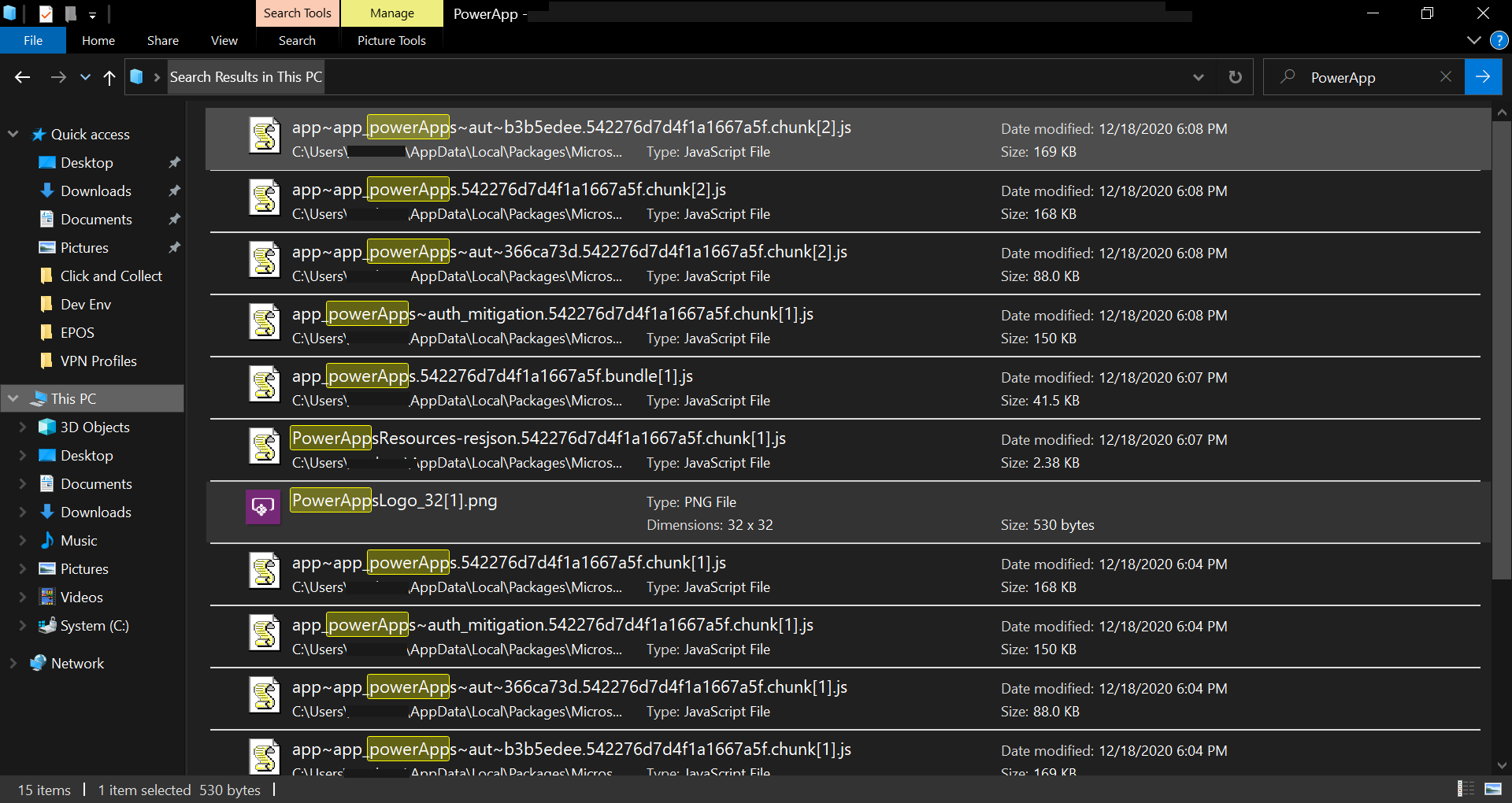Select Videos folder in the navigation pane

81,598
